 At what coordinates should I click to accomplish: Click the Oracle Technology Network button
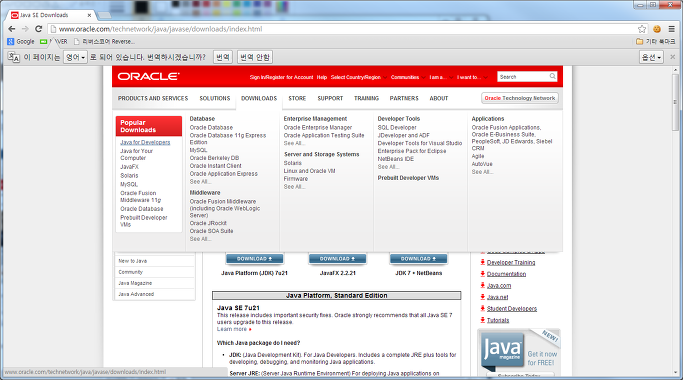coord(520,98)
